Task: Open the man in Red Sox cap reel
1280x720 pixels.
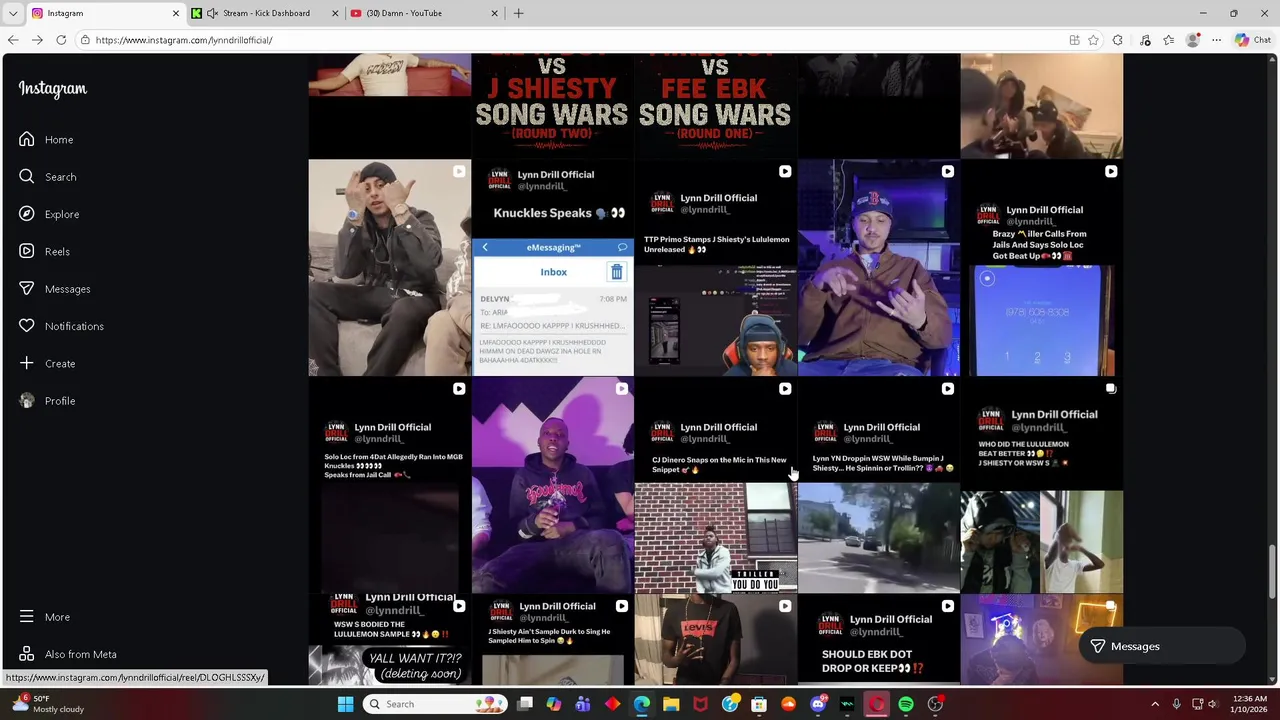Action: [878, 268]
